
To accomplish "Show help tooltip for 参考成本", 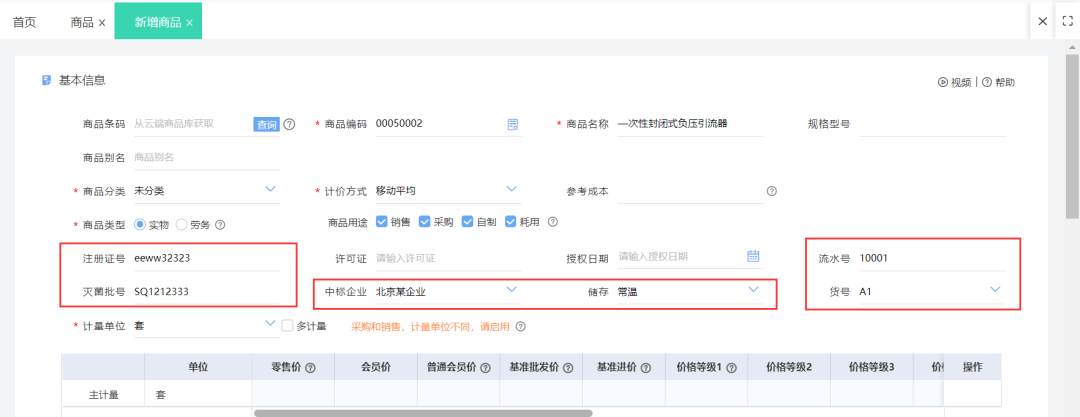I will [771, 191].
